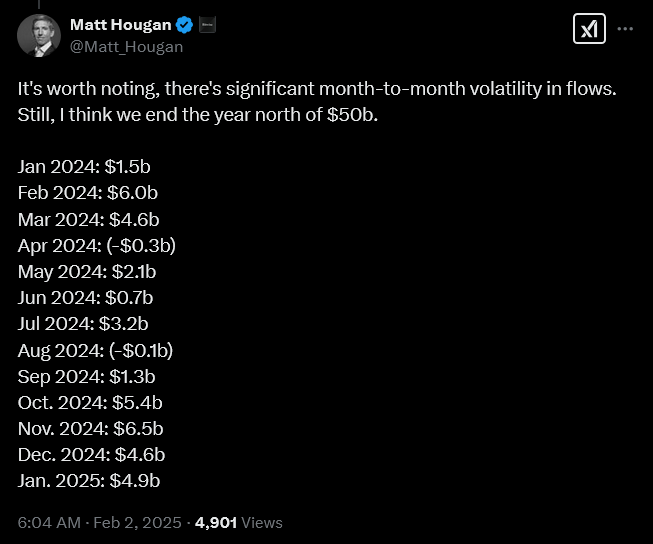The image size is (653, 544).
Task: View the 4,901 Views count
Action: [x=239, y=522]
